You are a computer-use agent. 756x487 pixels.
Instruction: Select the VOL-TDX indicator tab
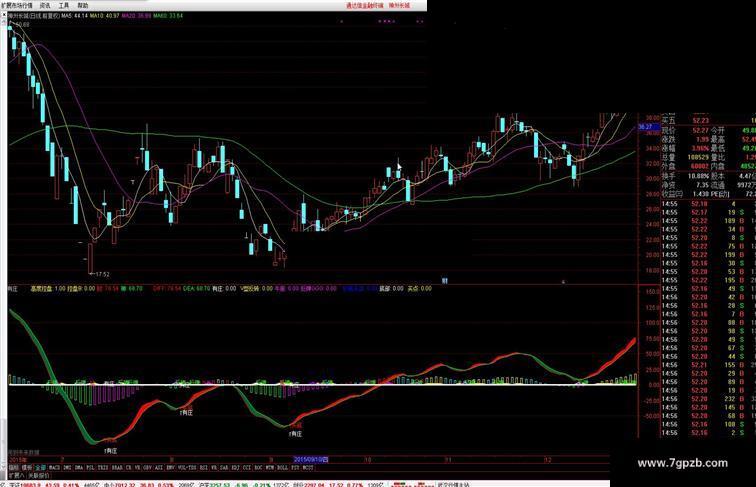tap(187, 468)
